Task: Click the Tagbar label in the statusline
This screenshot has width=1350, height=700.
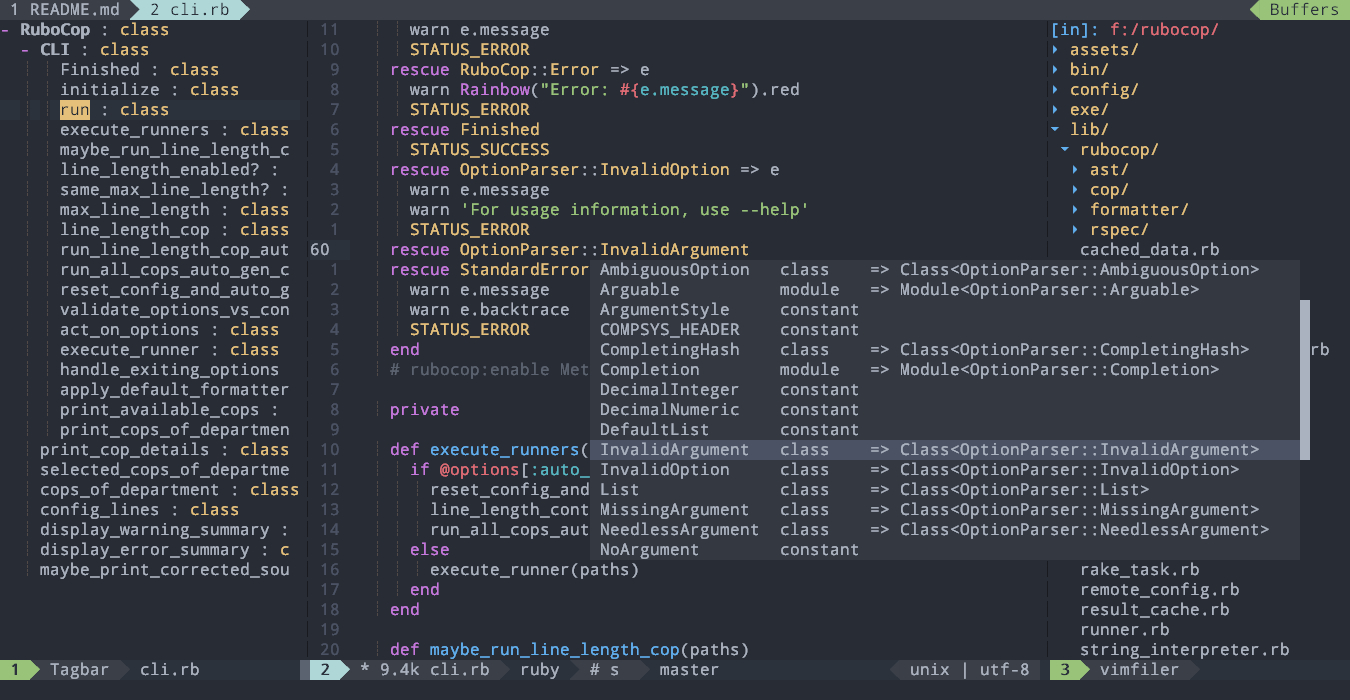Action: click(x=80, y=670)
